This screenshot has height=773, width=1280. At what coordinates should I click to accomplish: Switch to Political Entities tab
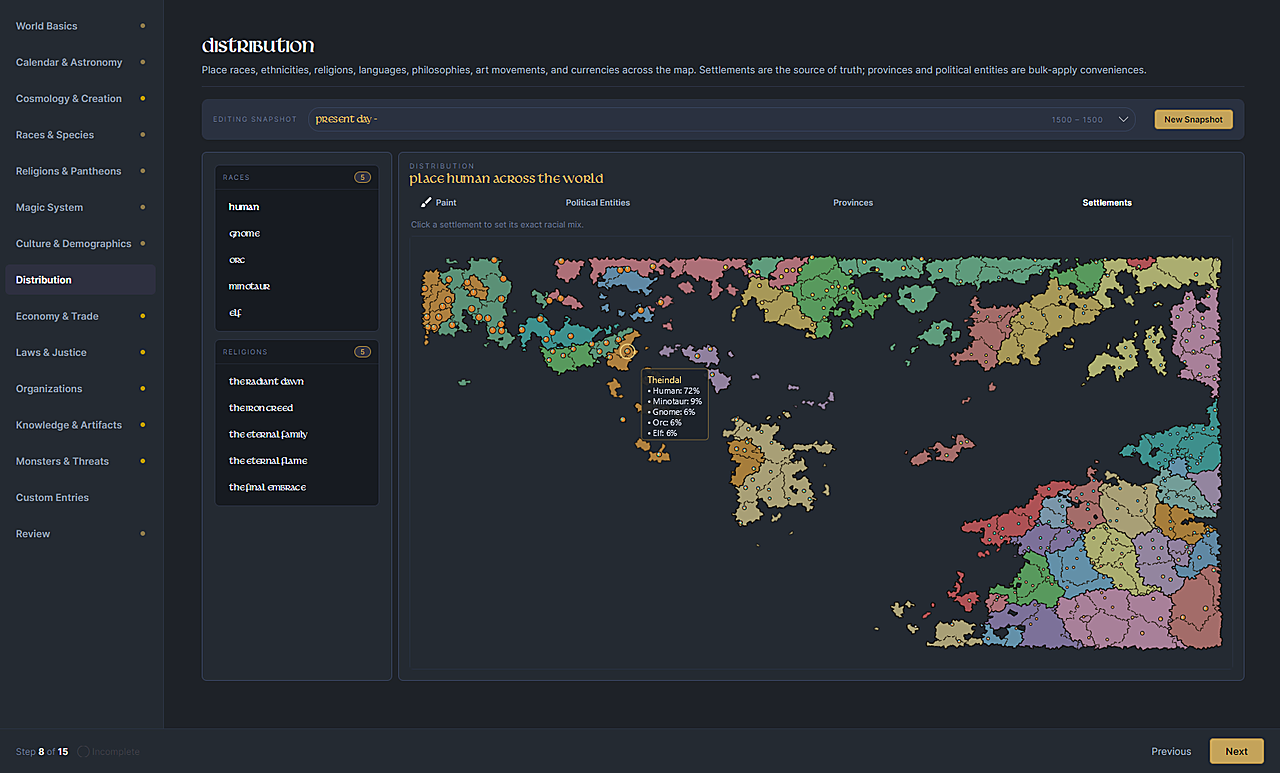pos(598,203)
